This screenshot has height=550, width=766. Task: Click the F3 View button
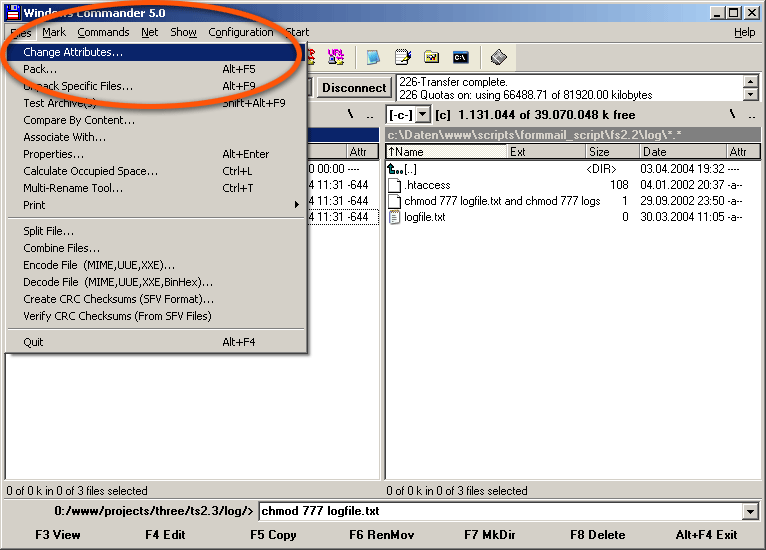point(58,535)
